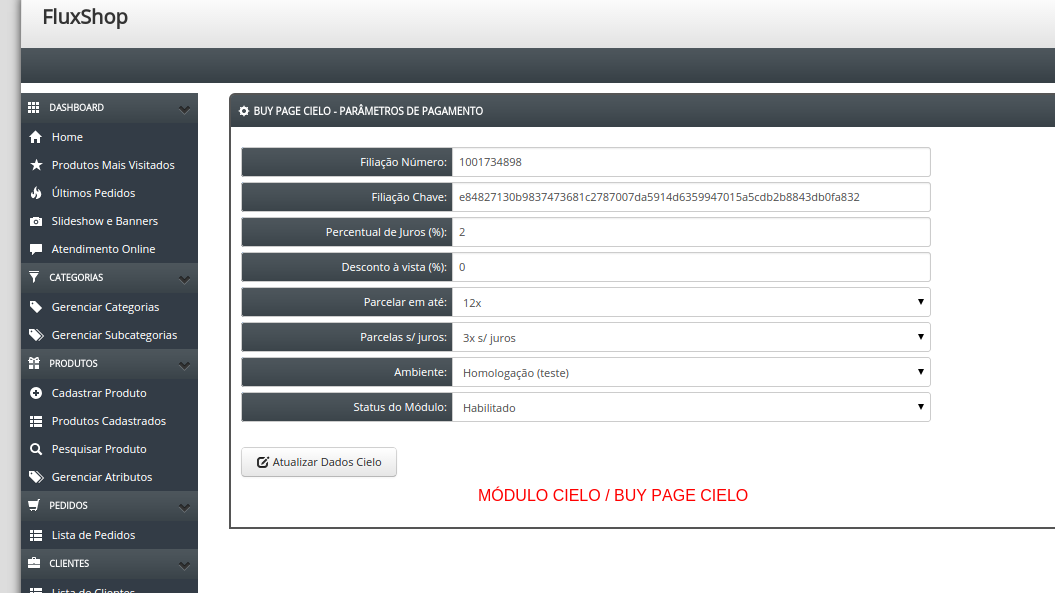This screenshot has height=593, width=1055.
Task: Open Produtos Cadastrados menu item
Action: pos(109,421)
